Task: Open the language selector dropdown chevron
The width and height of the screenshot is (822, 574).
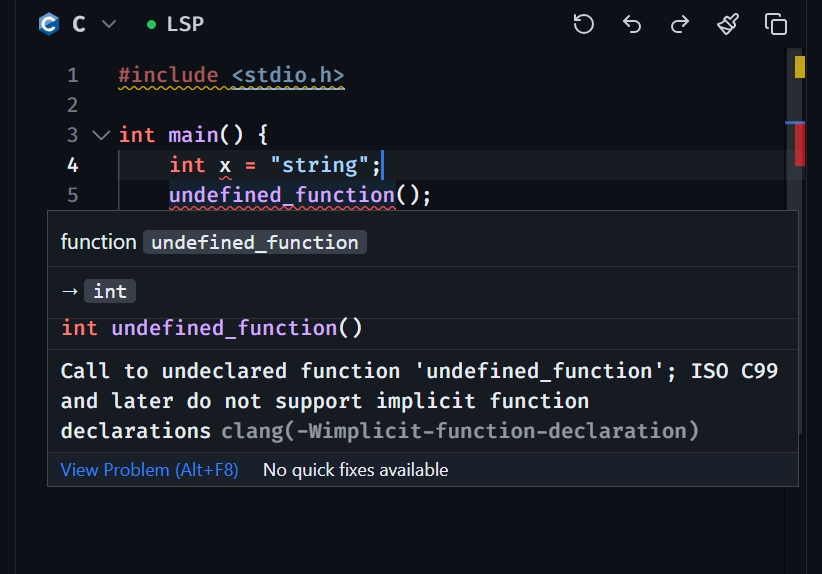Action: coord(109,24)
